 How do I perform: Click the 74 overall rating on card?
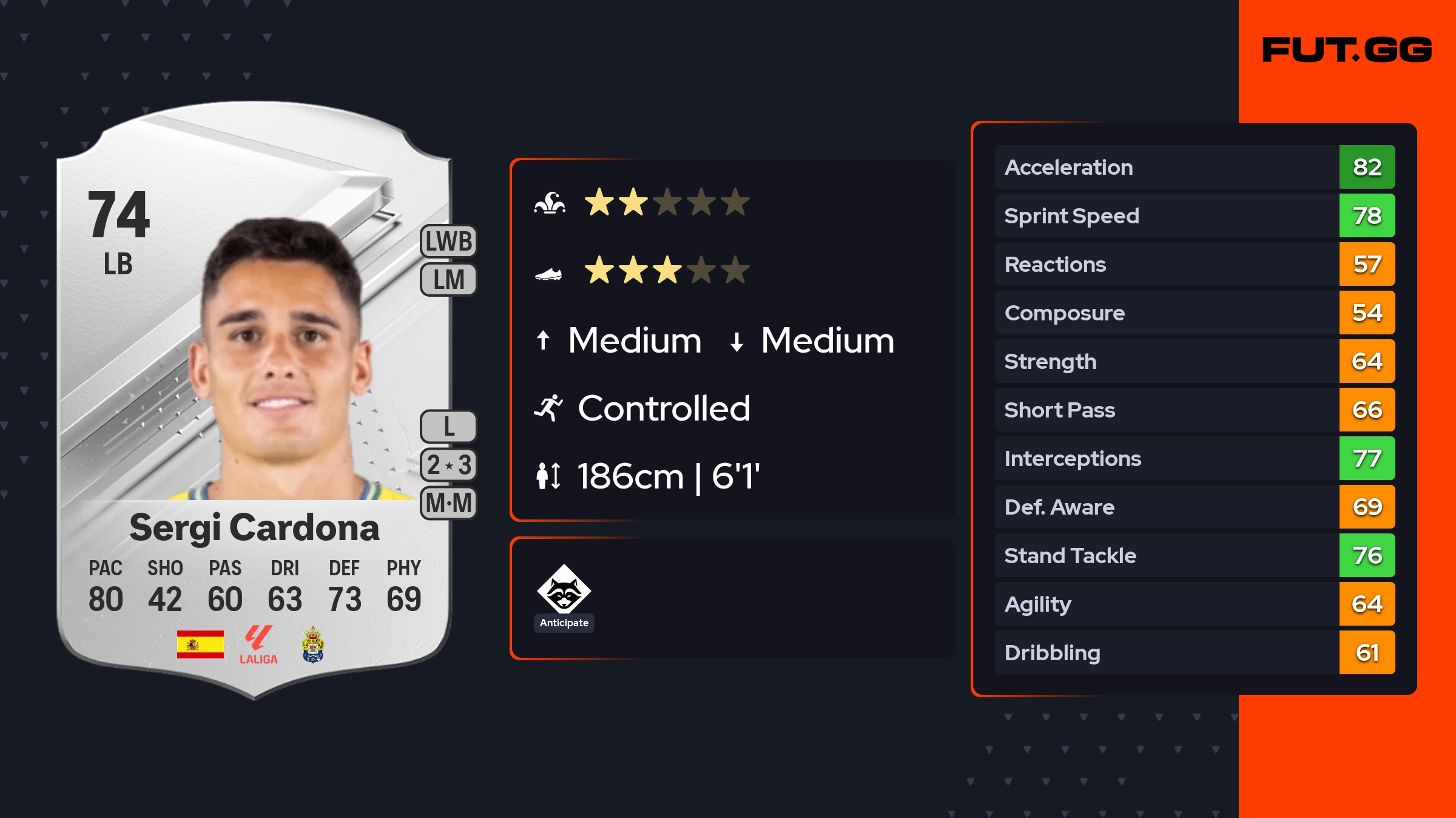[118, 214]
